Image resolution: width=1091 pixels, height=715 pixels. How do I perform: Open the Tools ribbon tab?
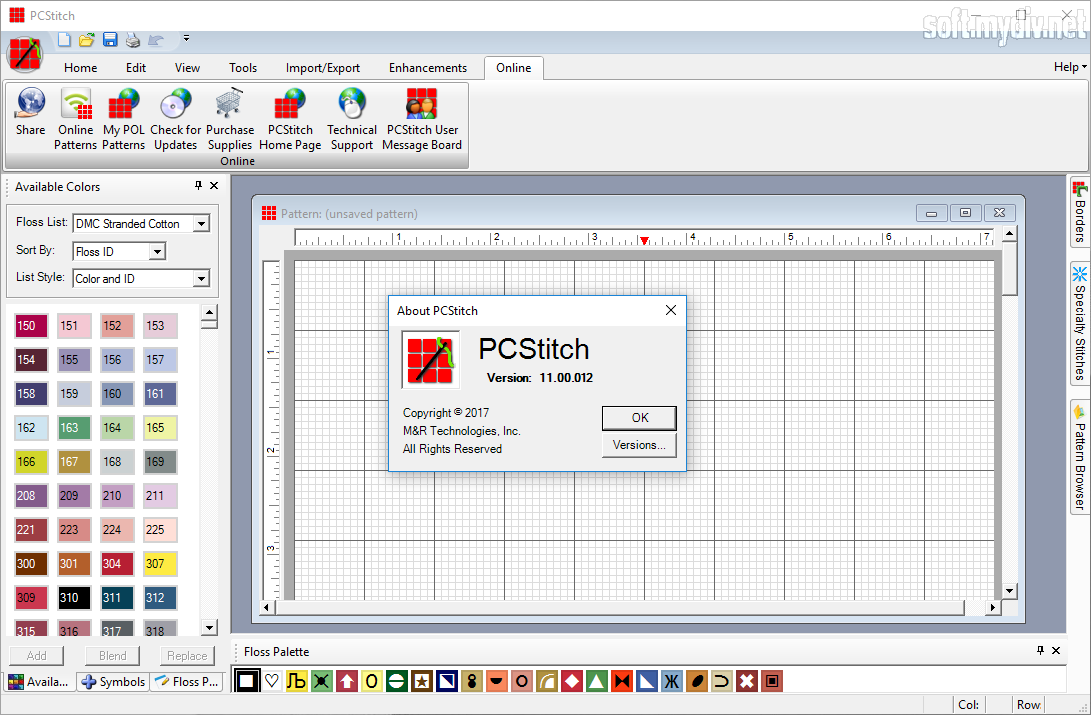tap(243, 67)
